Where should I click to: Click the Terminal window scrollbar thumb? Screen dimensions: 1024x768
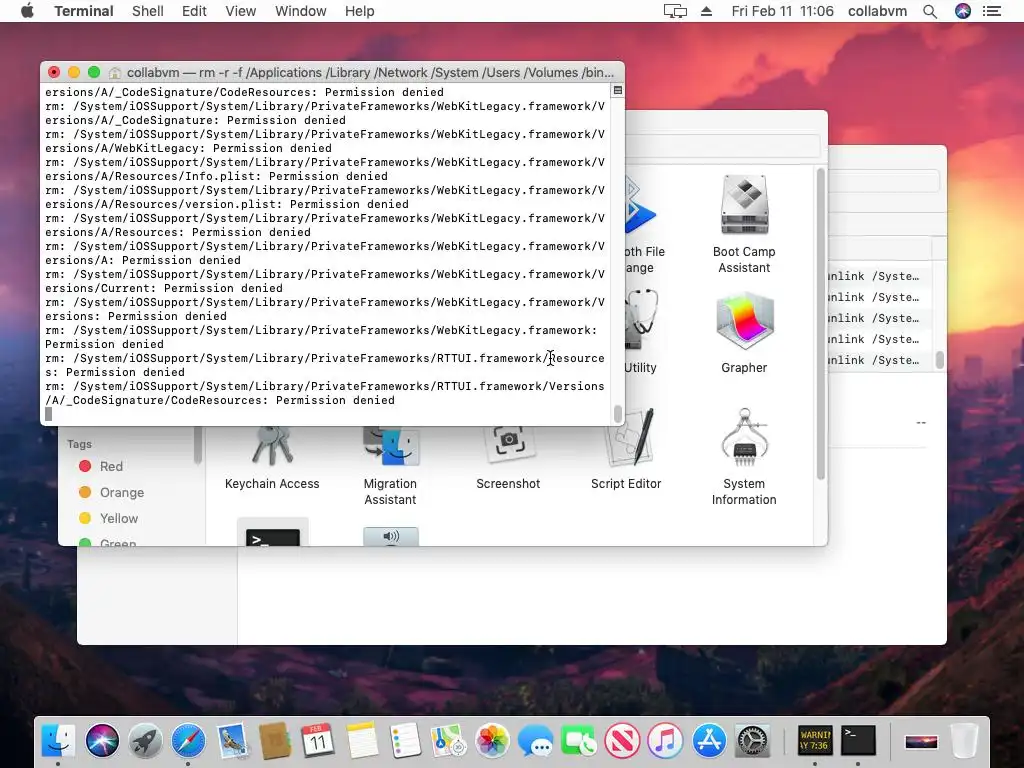point(618,414)
